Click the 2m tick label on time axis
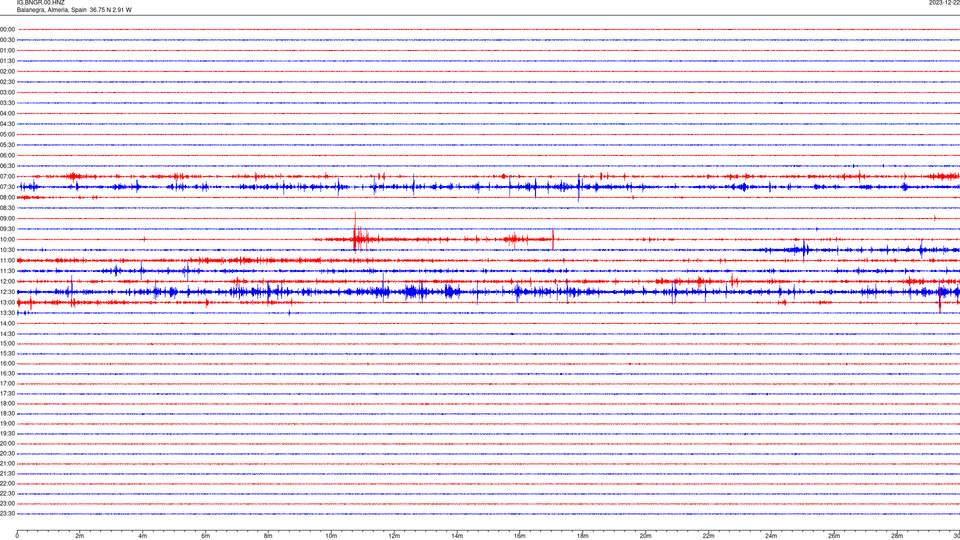This screenshot has height=540, width=960. 80,536
